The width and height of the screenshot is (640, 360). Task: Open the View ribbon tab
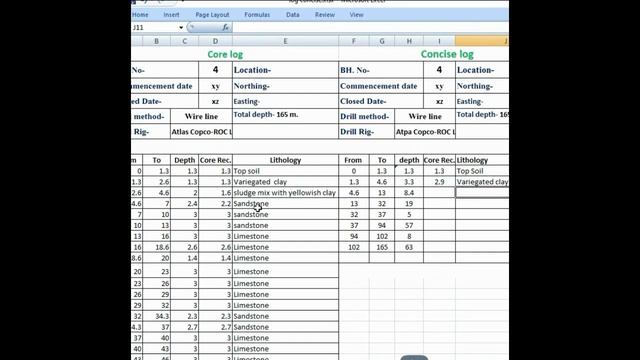pos(356,15)
